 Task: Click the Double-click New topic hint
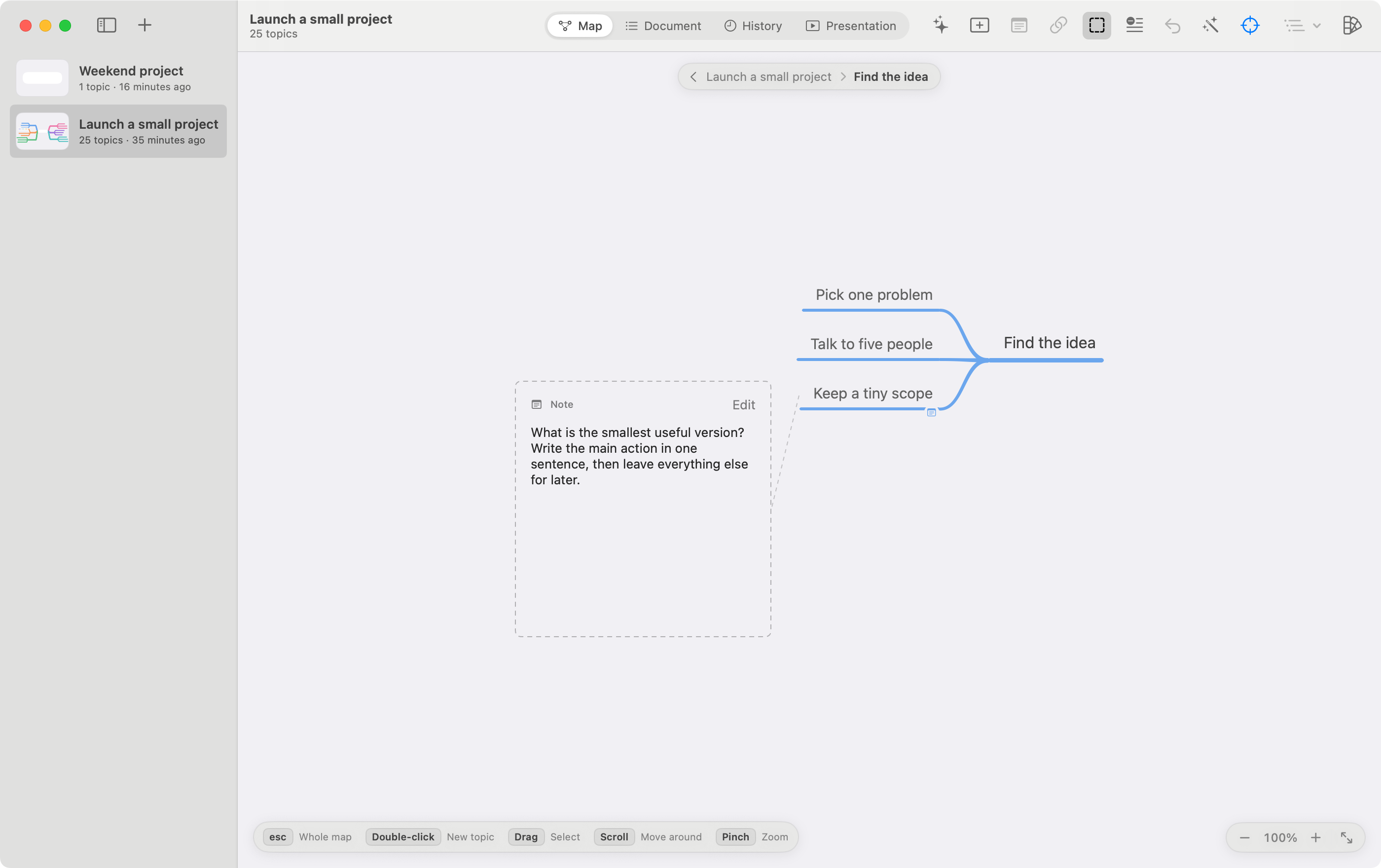click(x=429, y=837)
